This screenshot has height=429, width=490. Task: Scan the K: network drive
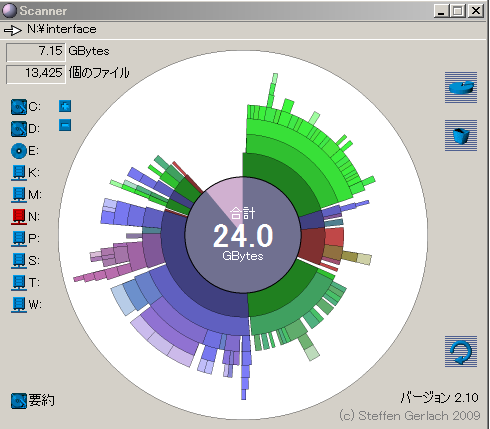coord(19,173)
